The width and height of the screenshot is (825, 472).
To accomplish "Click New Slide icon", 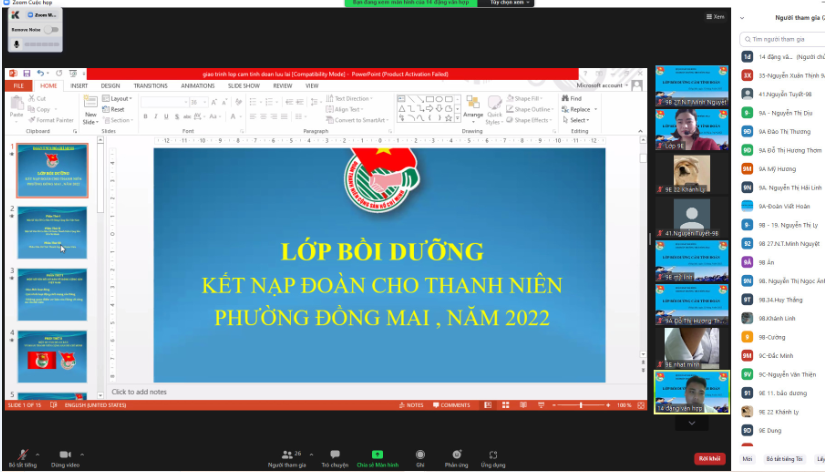I will (x=90, y=103).
